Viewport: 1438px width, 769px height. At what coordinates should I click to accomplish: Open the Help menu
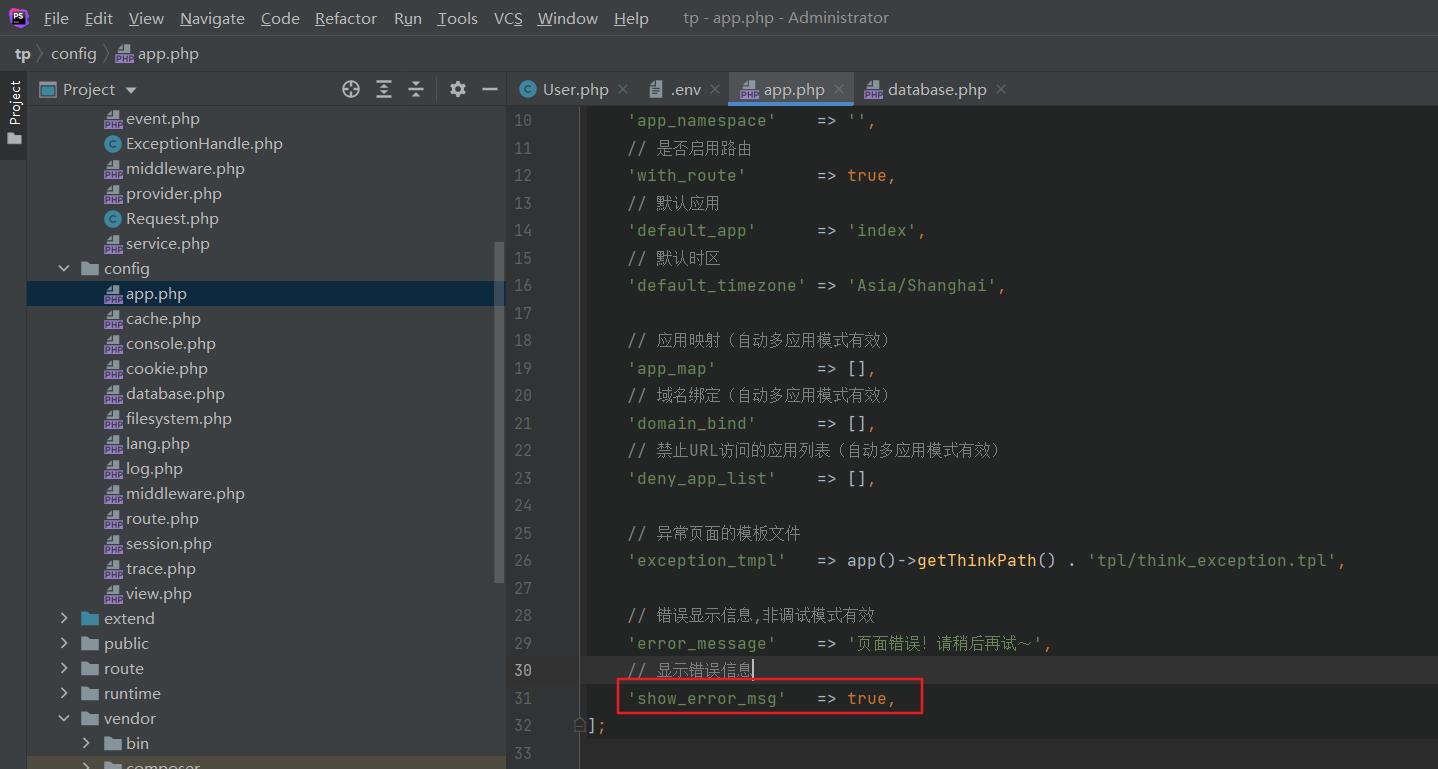(x=631, y=18)
